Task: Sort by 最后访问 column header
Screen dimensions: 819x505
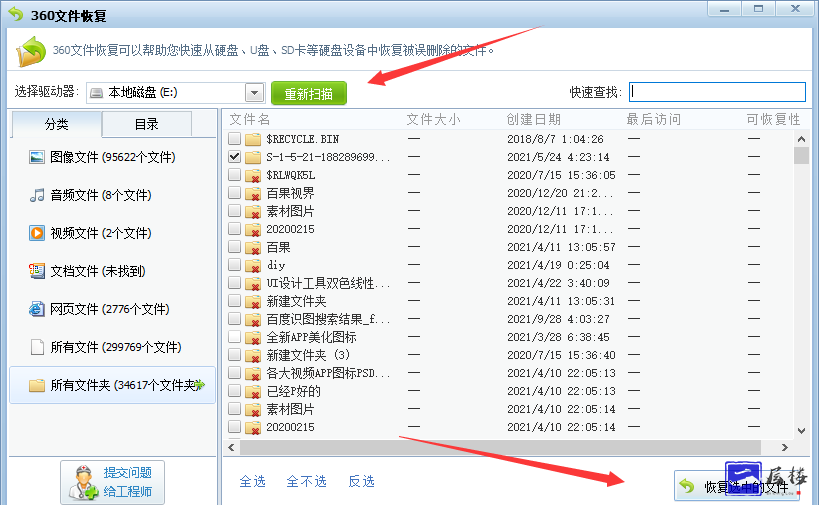Action: tap(654, 120)
